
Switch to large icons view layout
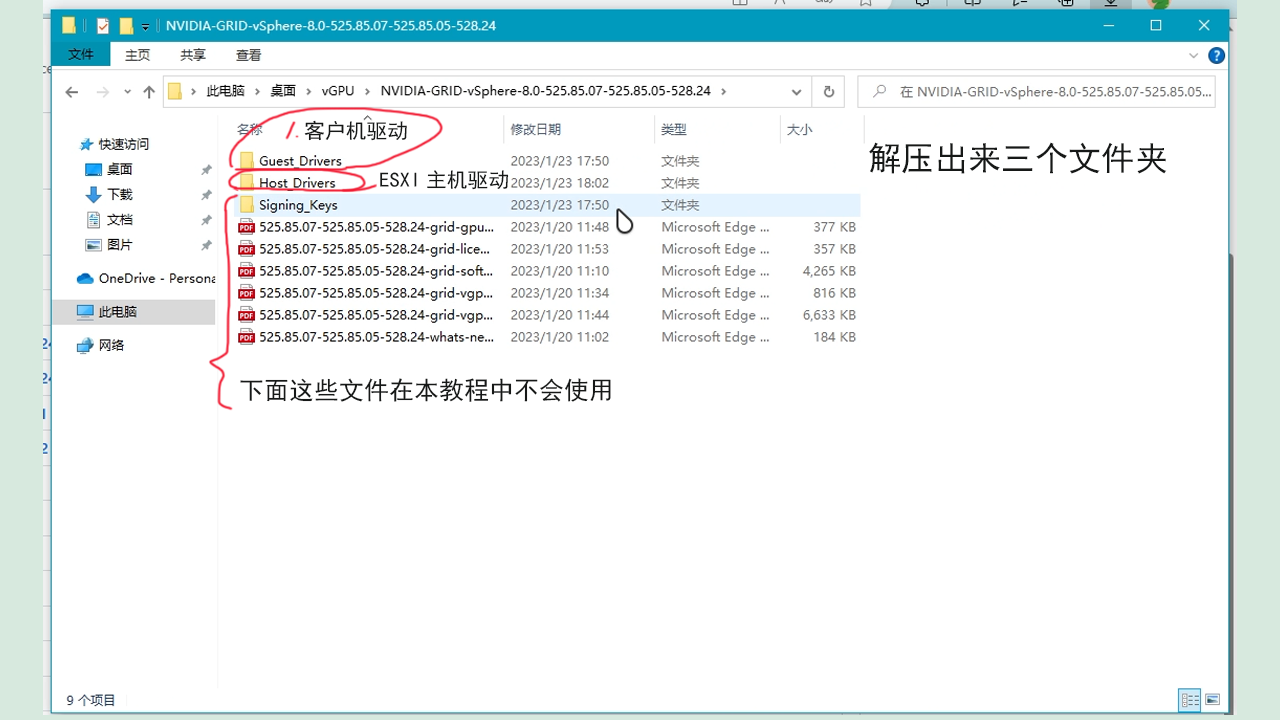tap(1212, 700)
